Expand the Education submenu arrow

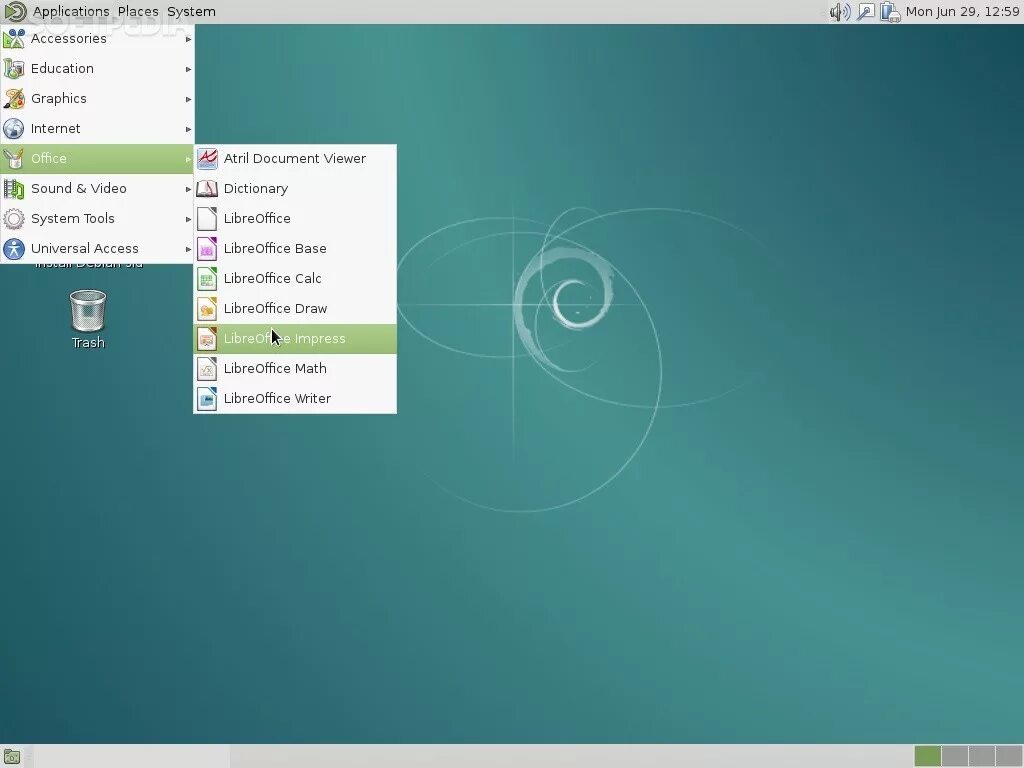188,69
